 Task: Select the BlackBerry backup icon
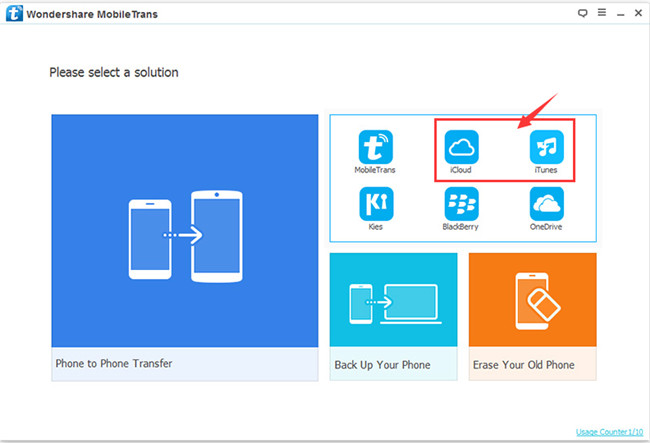461,204
